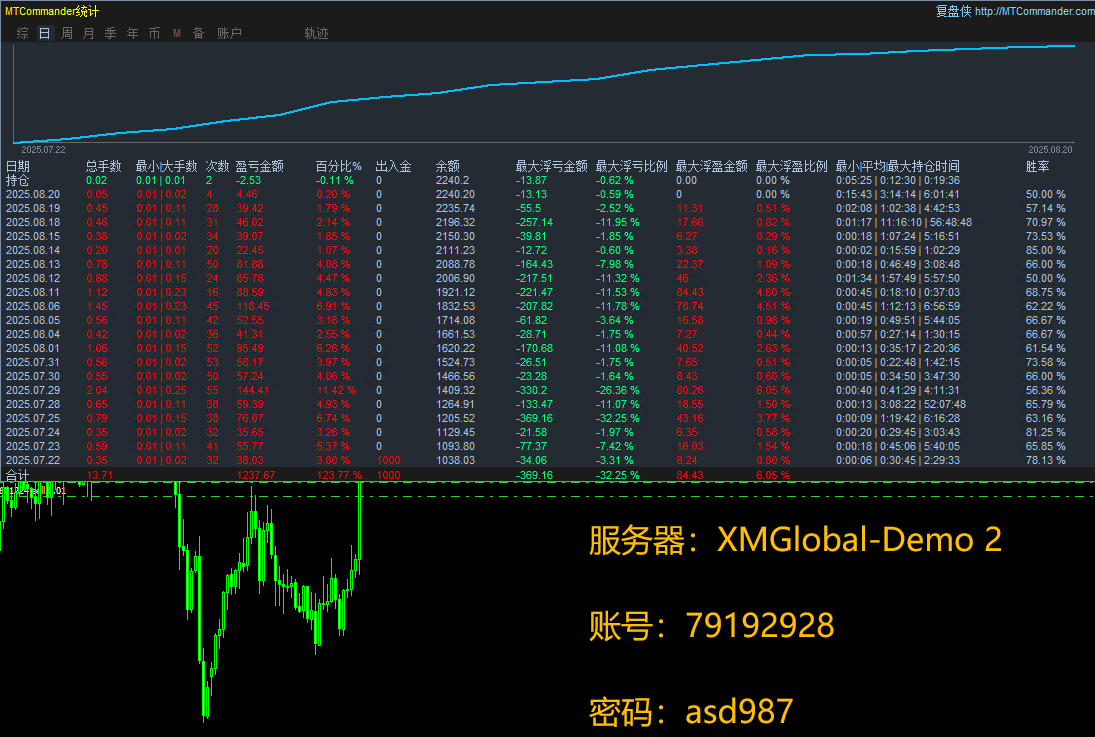Click the 出入金 column header
Screen dimensions: 1095x737
[393, 166]
